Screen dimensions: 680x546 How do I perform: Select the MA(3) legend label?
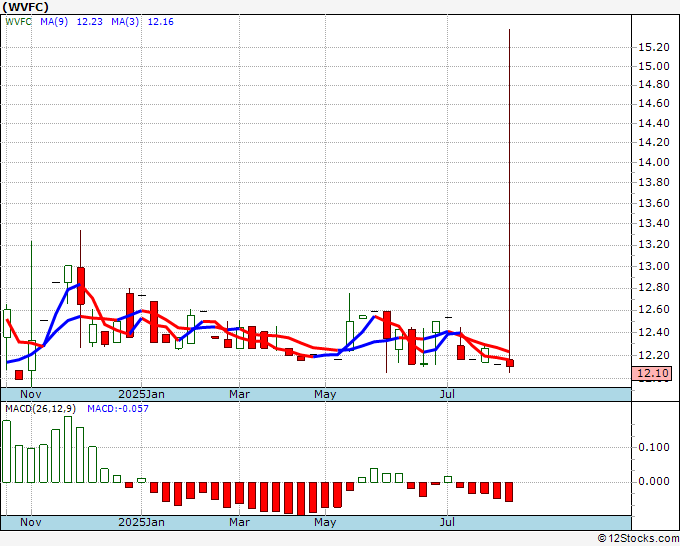tap(125, 23)
